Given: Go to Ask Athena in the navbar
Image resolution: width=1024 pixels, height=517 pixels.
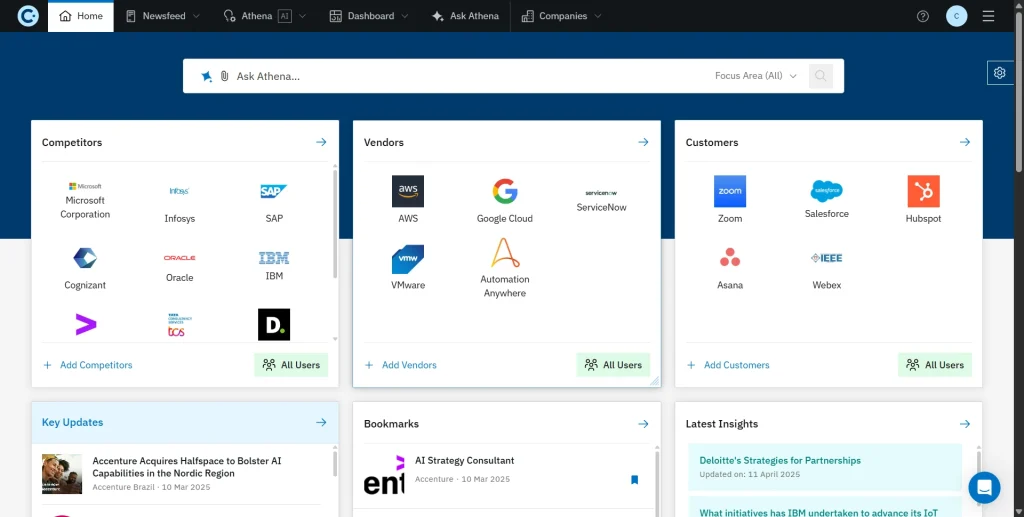Looking at the screenshot, I should coord(466,16).
